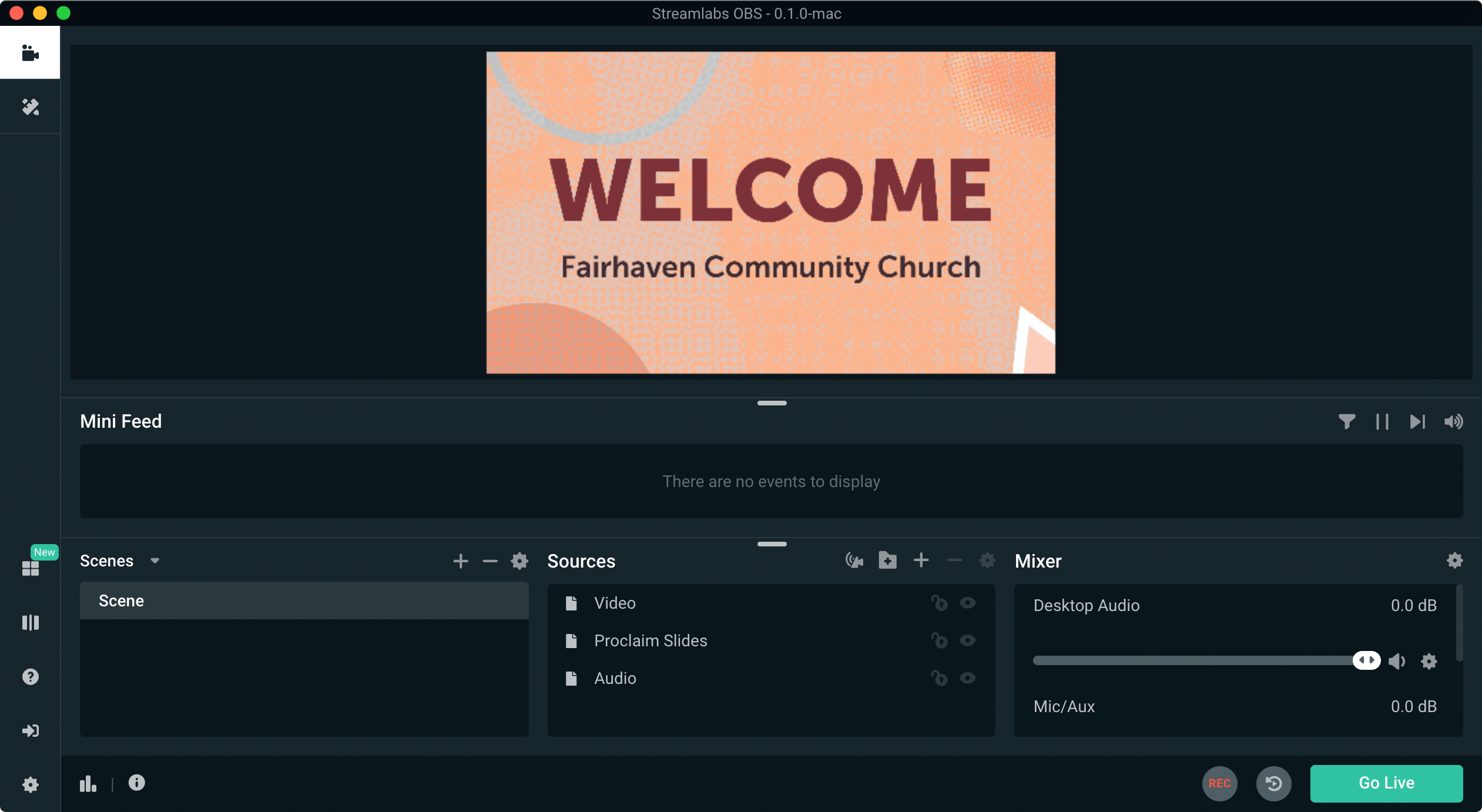Screen dimensions: 1482x812
Task: Open the App Store icon marked New
Action: coord(31,568)
